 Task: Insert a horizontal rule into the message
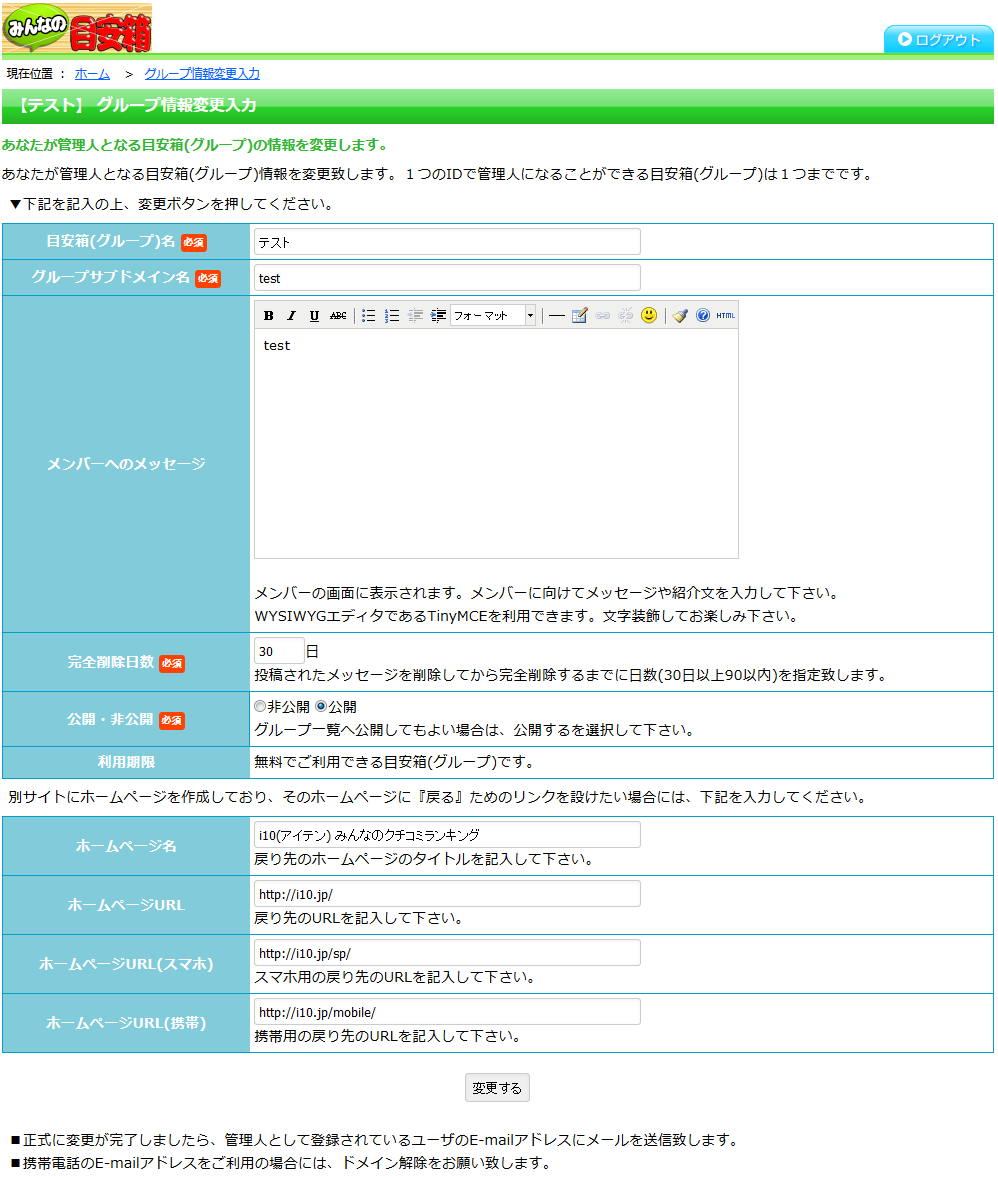[x=557, y=315]
